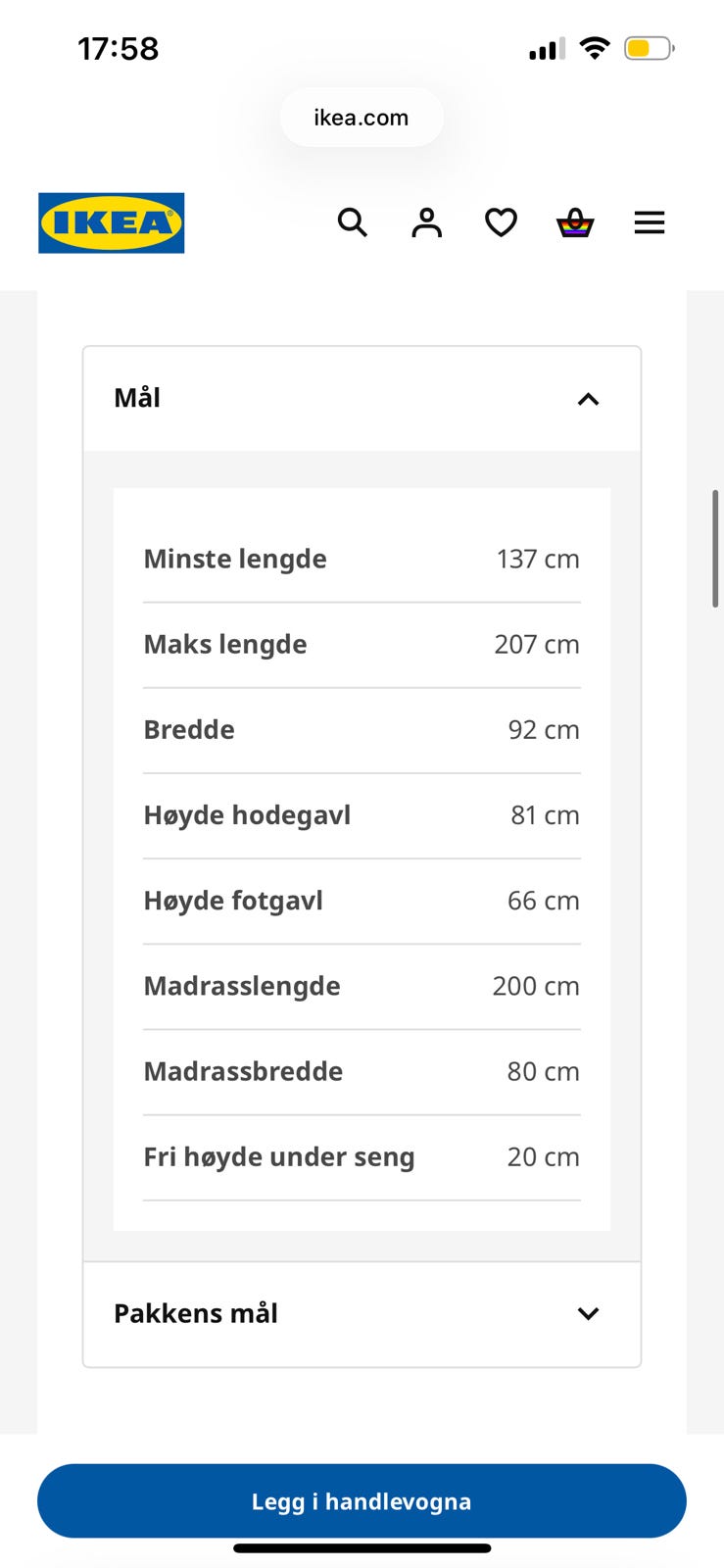724x1568 pixels.
Task: Tap the Wi-Fi status icon
Action: 594,48
